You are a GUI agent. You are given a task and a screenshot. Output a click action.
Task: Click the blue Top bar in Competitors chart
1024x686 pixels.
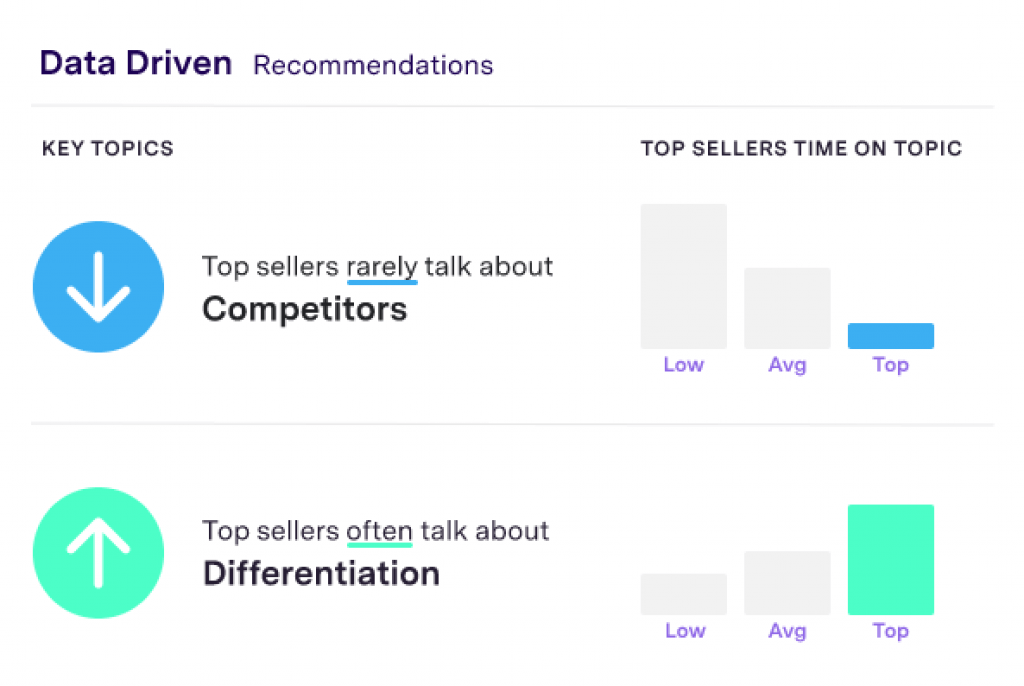click(890, 336)
